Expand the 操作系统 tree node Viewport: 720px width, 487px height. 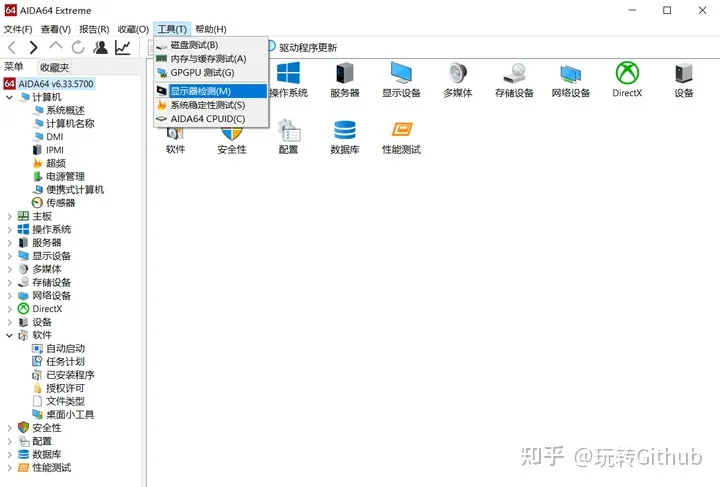point(9,230)
